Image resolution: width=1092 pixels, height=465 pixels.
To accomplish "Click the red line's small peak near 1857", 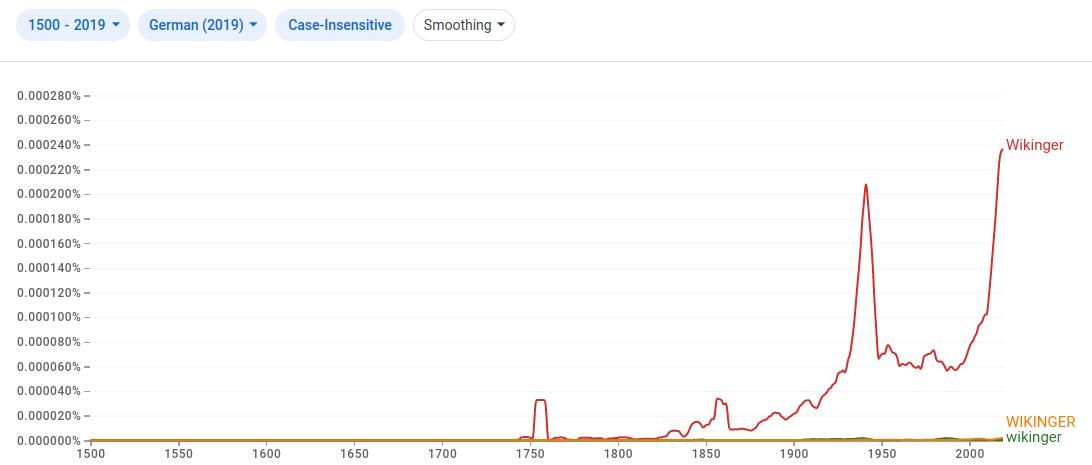I will pyautogui.click(x=718, y=400).
